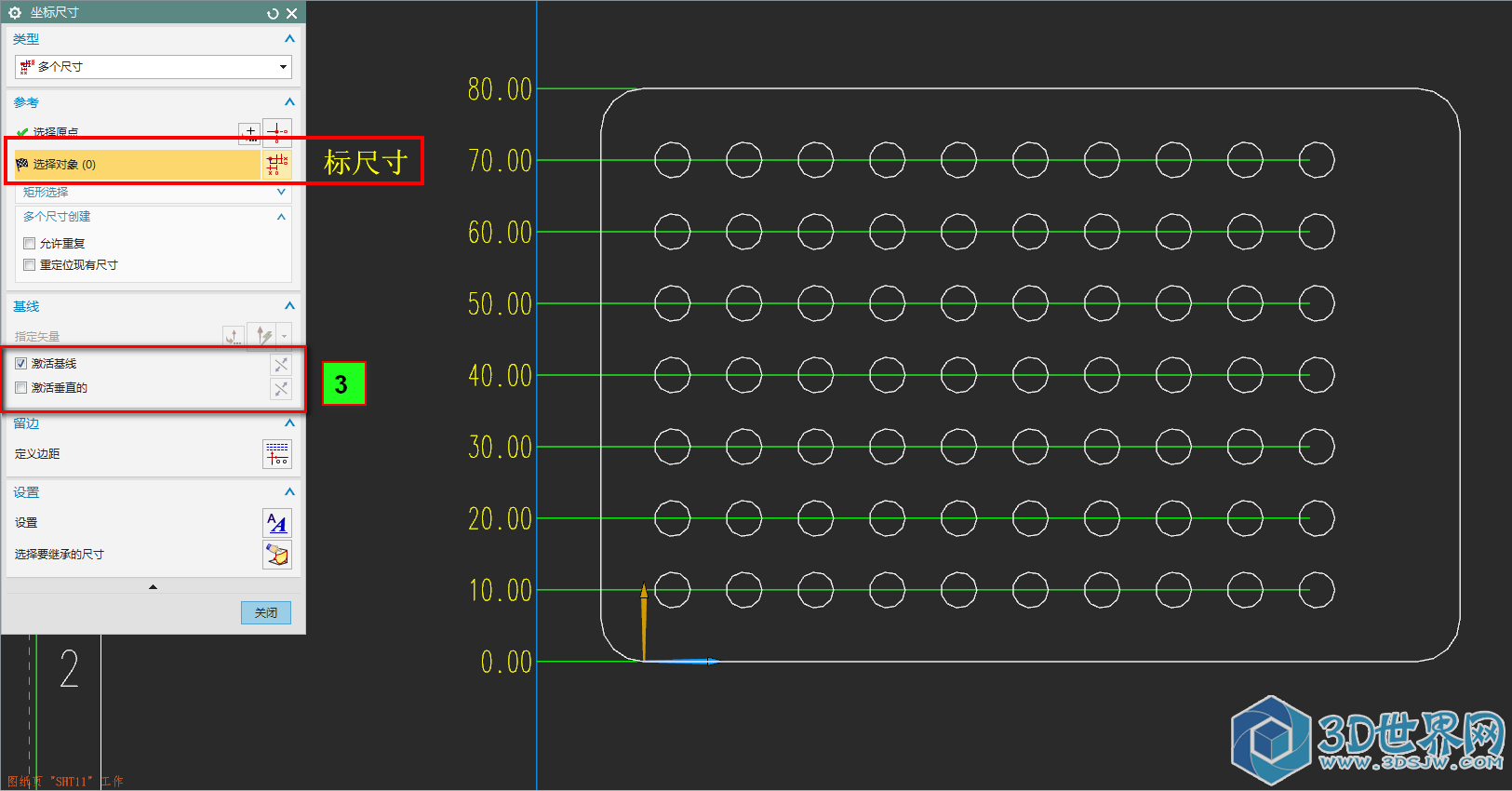Activate the 选择对象 (0) selection row
1512x791 pixels.
(137, 164)
